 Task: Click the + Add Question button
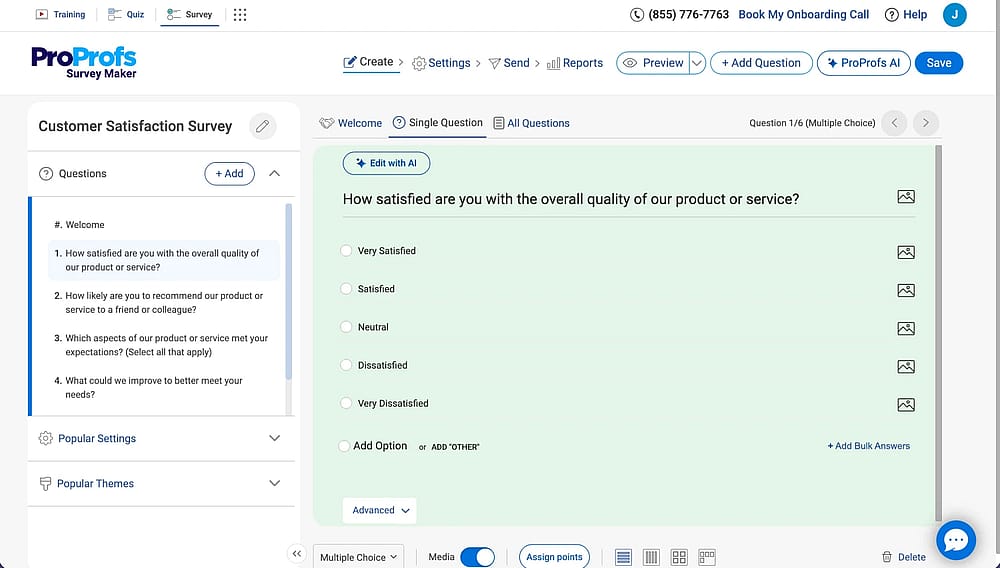(761, 63)
